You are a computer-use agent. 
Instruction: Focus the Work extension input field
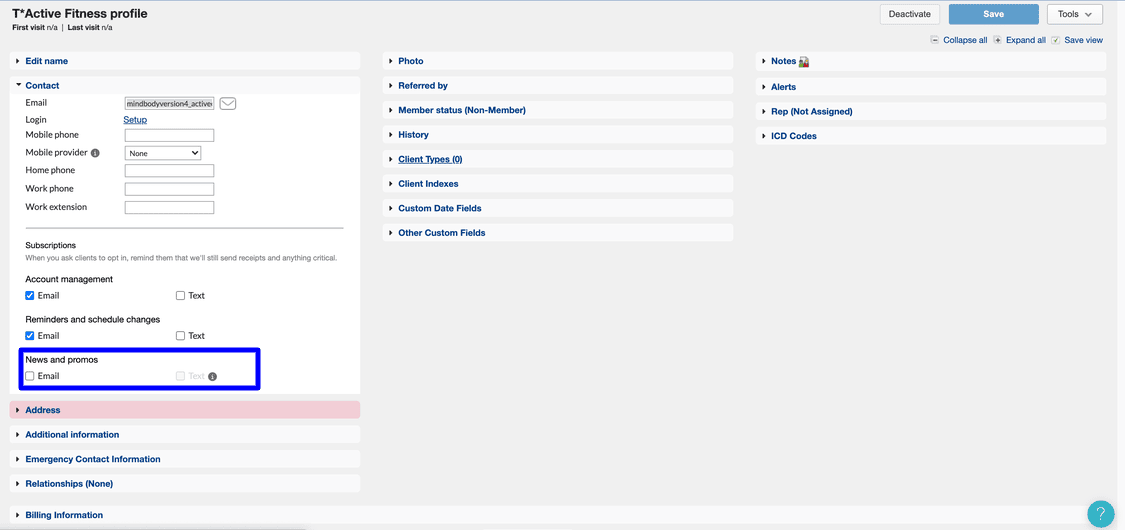(x=169, y=208)
